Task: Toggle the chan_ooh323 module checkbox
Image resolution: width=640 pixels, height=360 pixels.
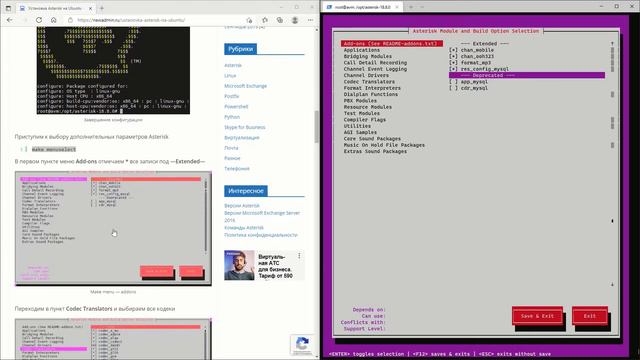Action: click(453, 56)
